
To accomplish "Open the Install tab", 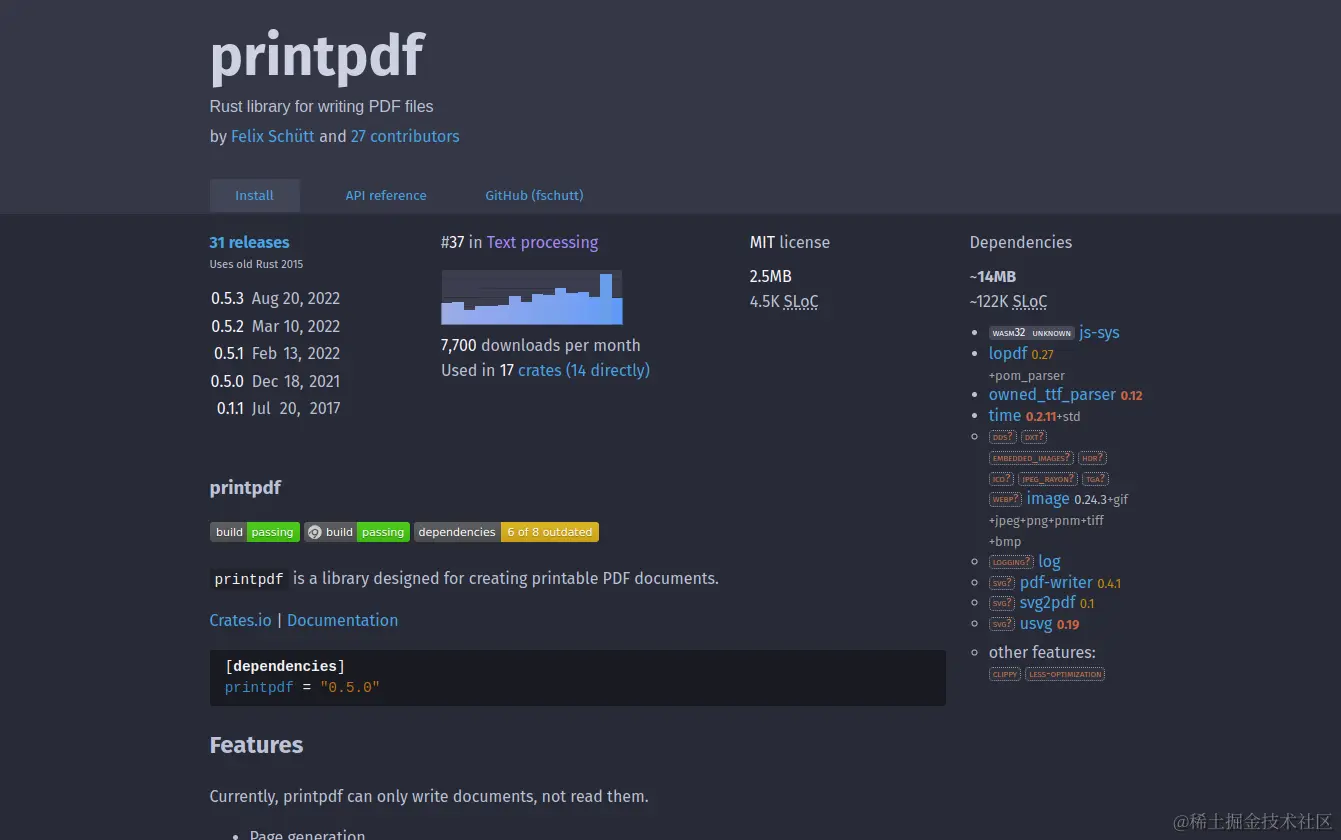I will 254,195.
